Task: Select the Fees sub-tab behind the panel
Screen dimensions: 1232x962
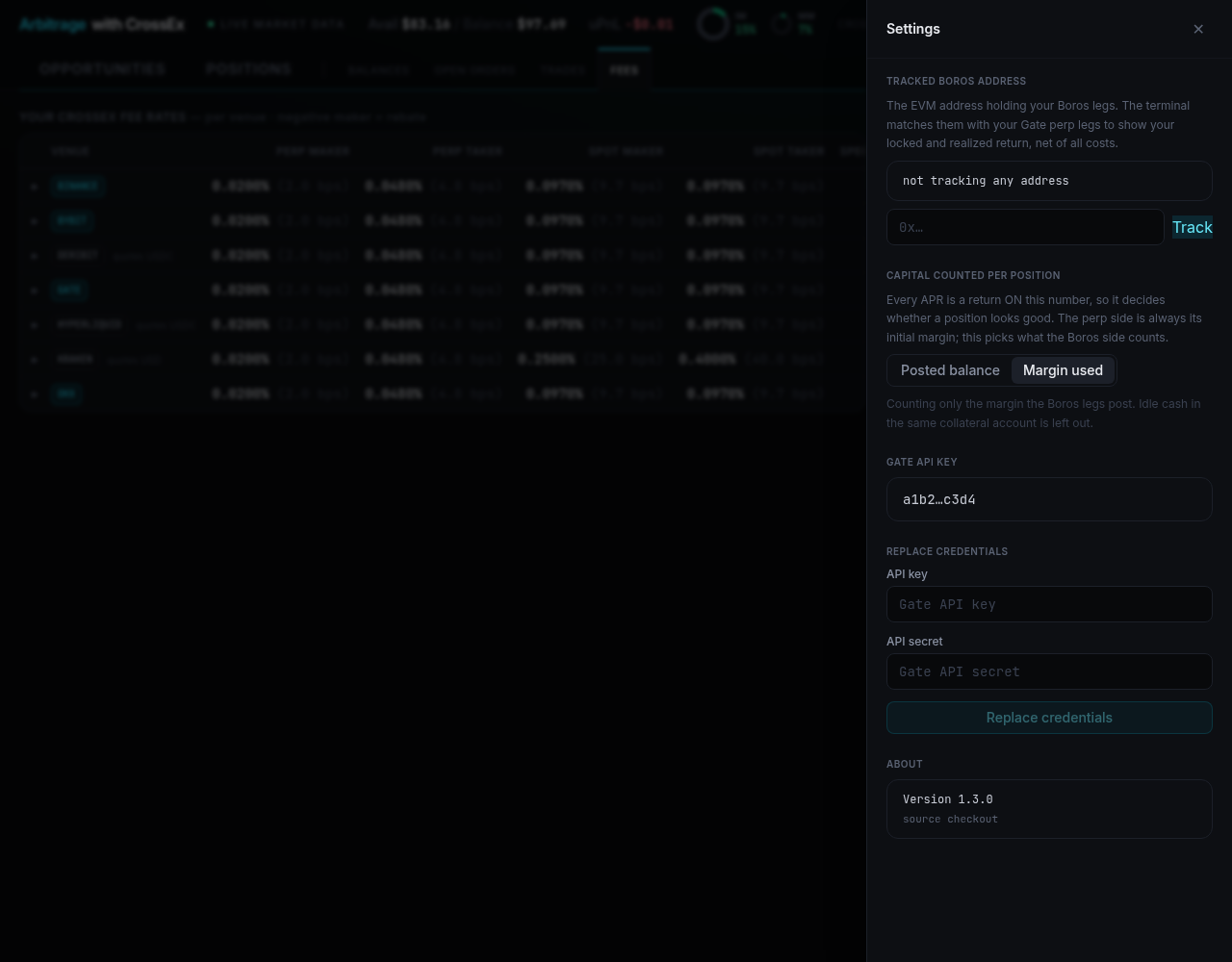Action: click(x=624, y=70)
